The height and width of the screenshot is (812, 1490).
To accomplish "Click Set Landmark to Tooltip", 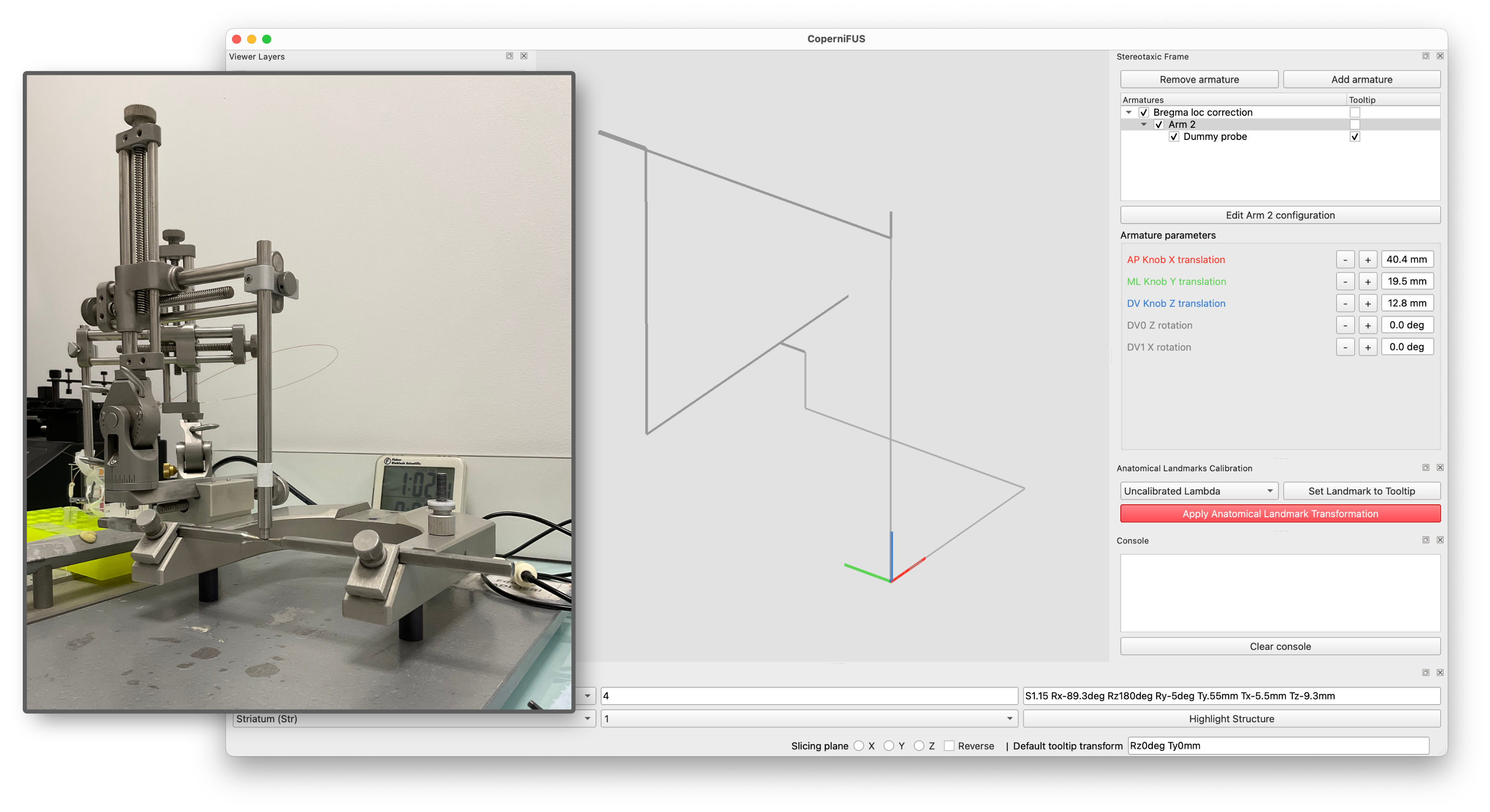I will pos(1362,491).
